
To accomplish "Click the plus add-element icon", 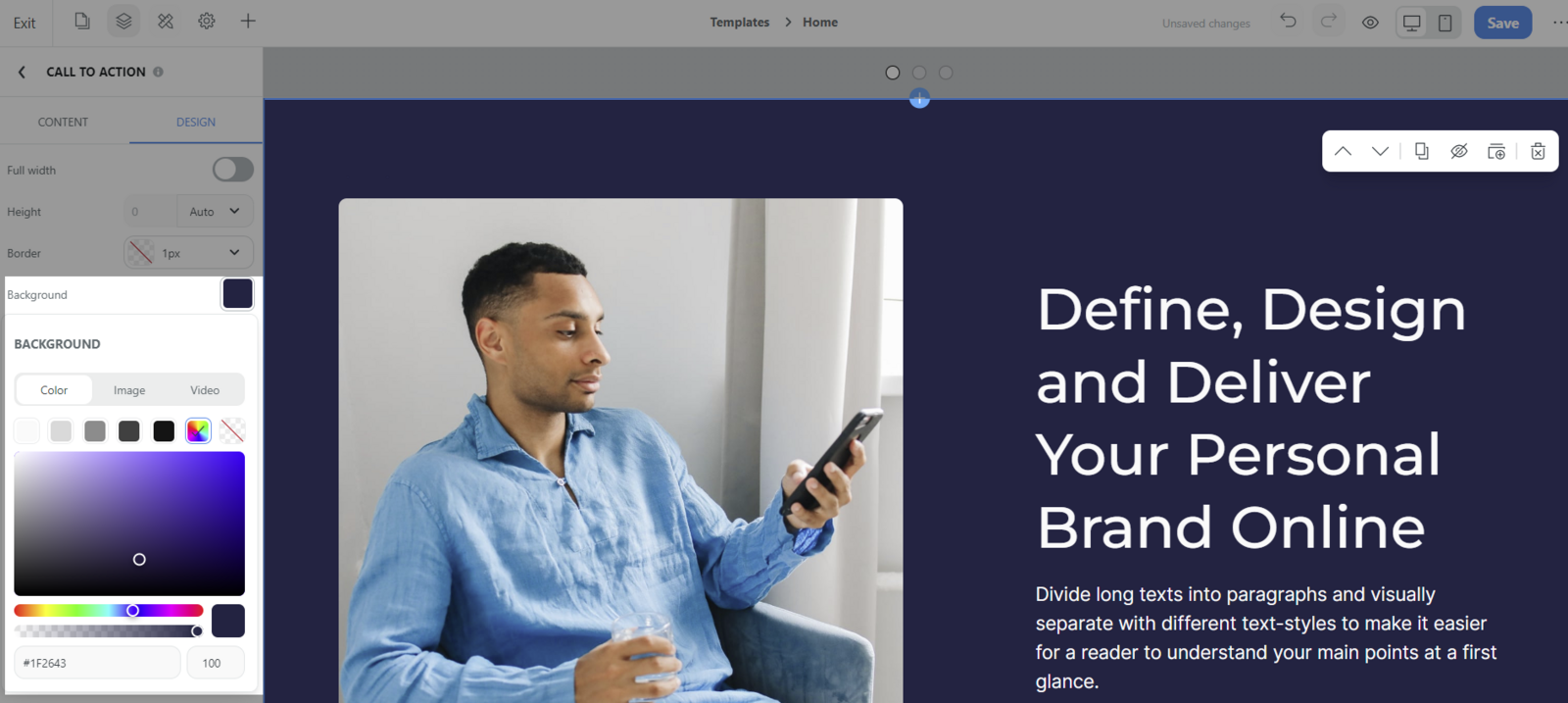I will 248,21.
